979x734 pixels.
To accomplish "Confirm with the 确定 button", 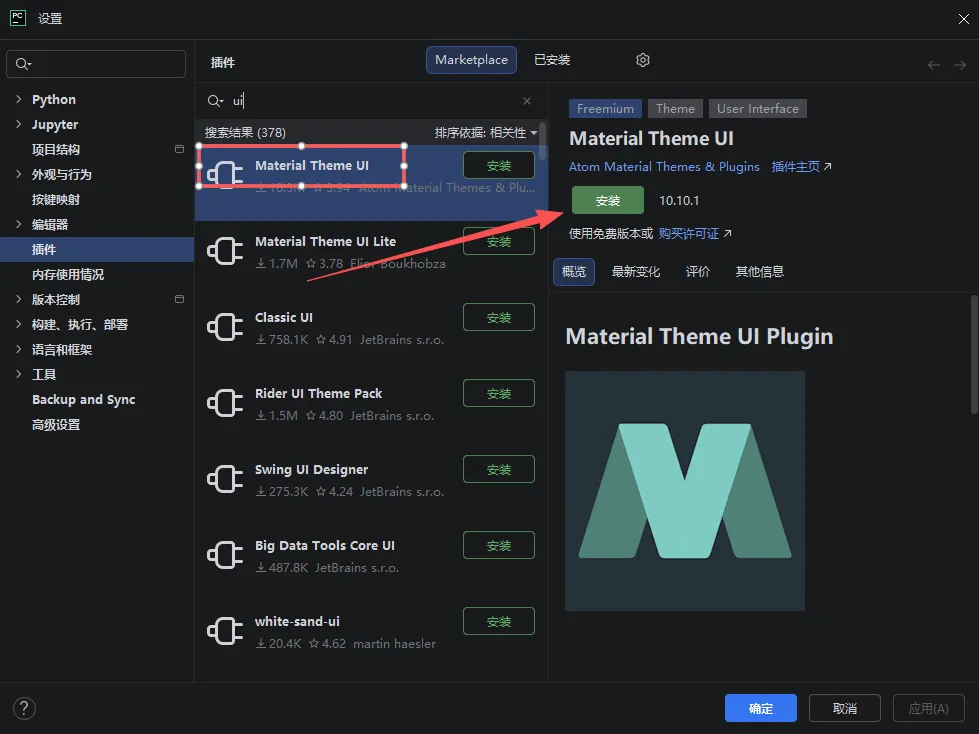I will [x=760, y=708].
